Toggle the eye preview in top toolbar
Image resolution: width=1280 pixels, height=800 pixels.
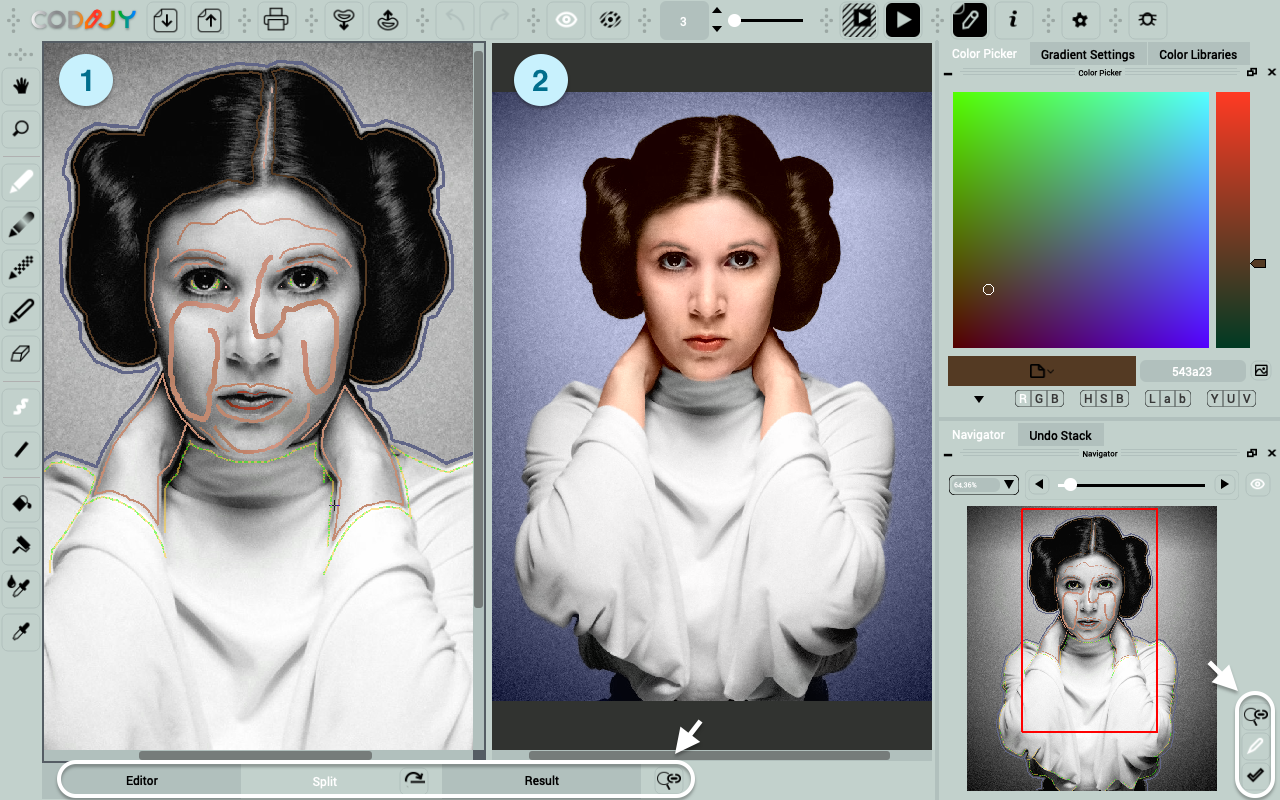566,19
